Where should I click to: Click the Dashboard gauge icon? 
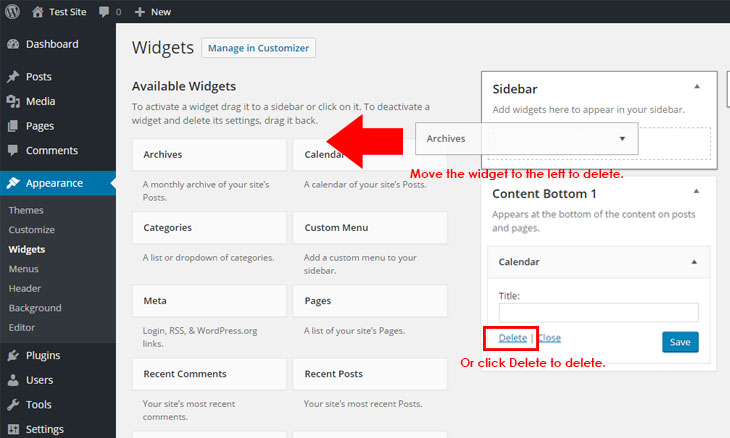pos(14,44)
